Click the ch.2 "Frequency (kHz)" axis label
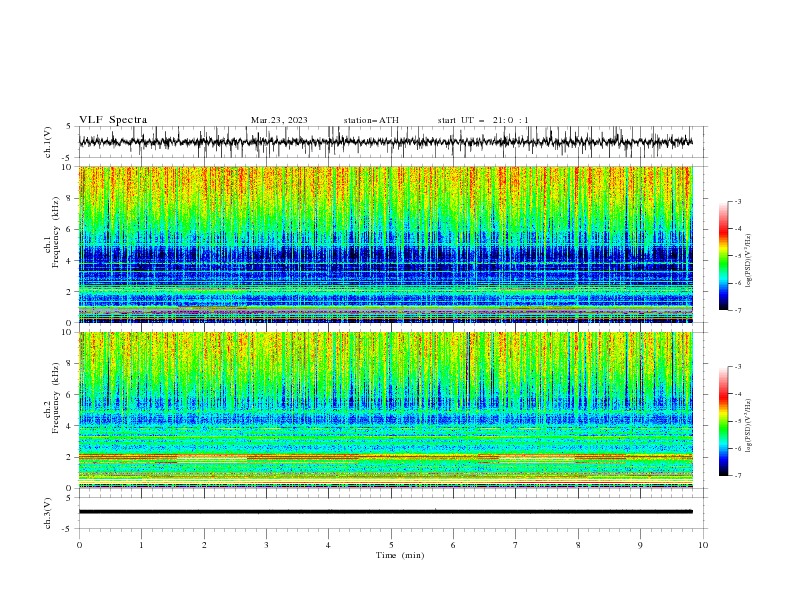Screen dimensions: 792x612 (55, 398)
